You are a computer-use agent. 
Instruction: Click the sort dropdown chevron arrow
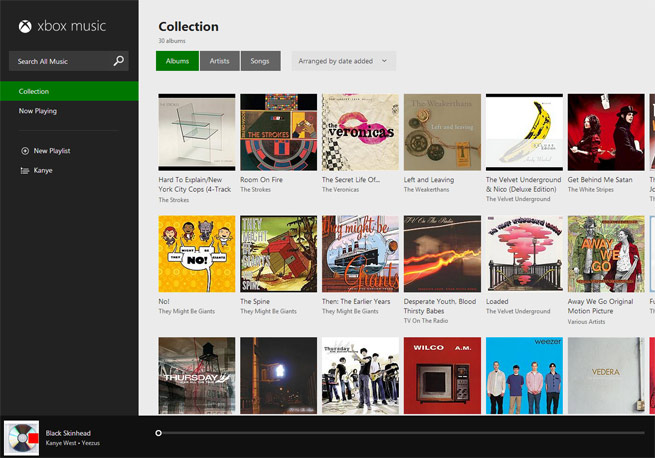(x=384, y=61)
